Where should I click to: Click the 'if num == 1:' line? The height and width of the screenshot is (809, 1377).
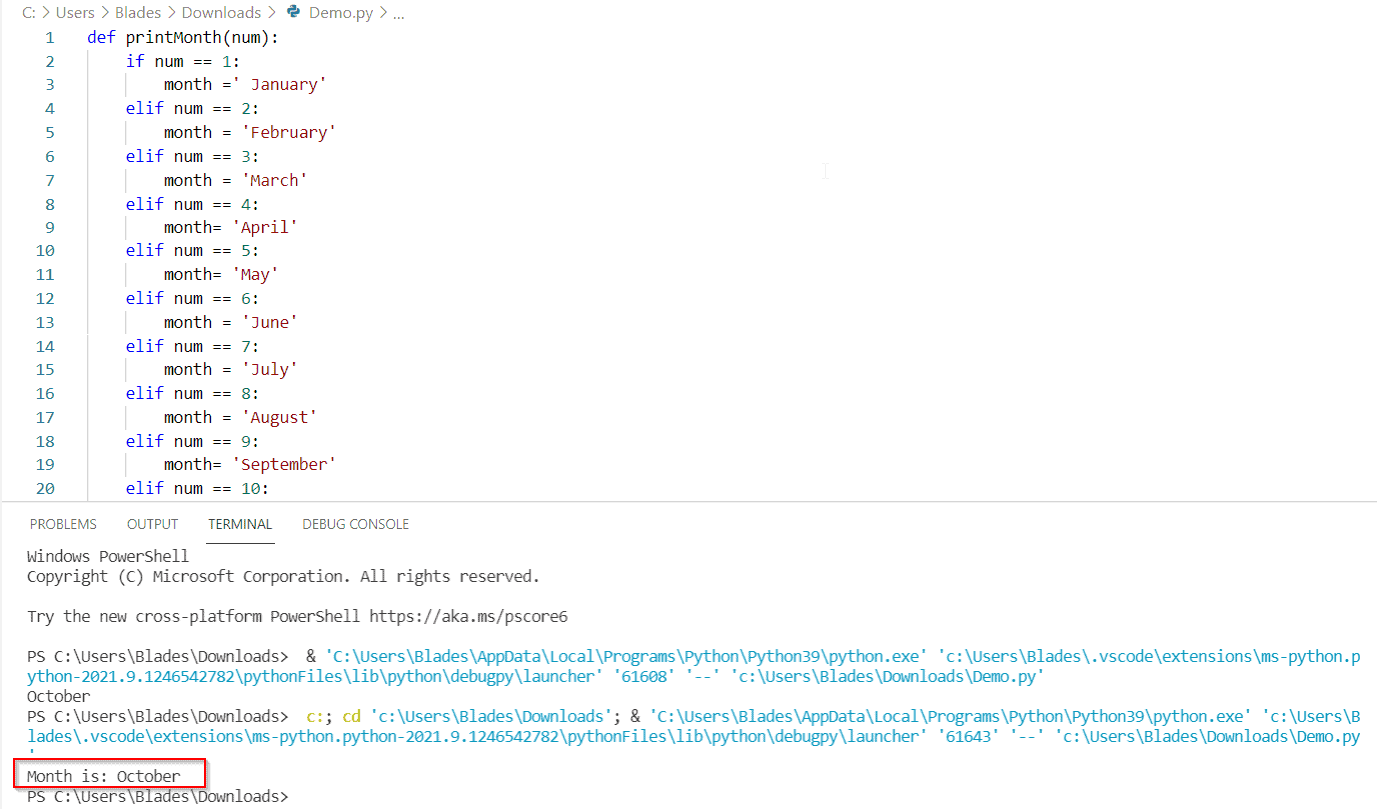pos(183,61)
